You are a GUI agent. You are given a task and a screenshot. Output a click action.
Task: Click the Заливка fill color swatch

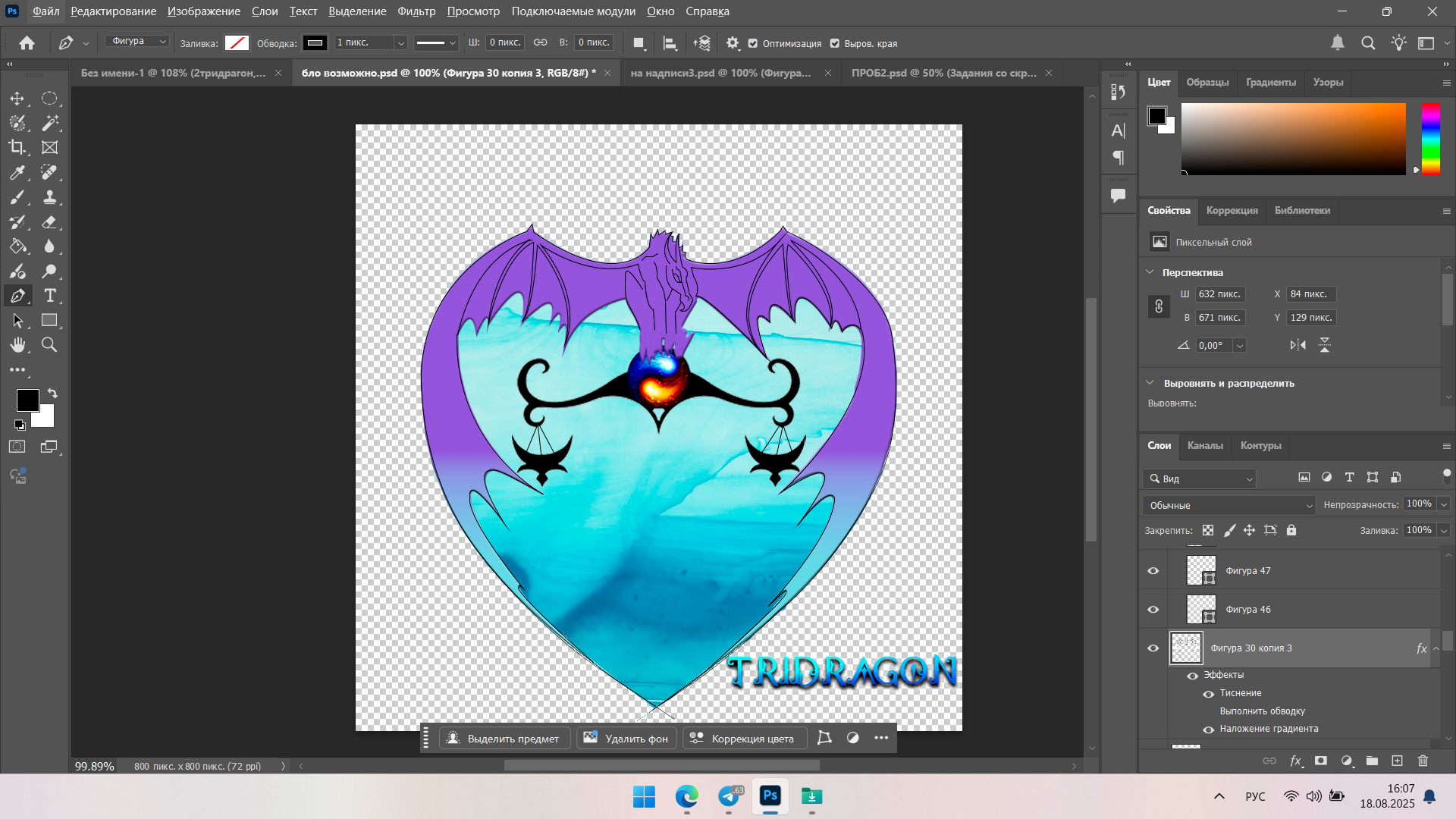(x=237, y=43)
